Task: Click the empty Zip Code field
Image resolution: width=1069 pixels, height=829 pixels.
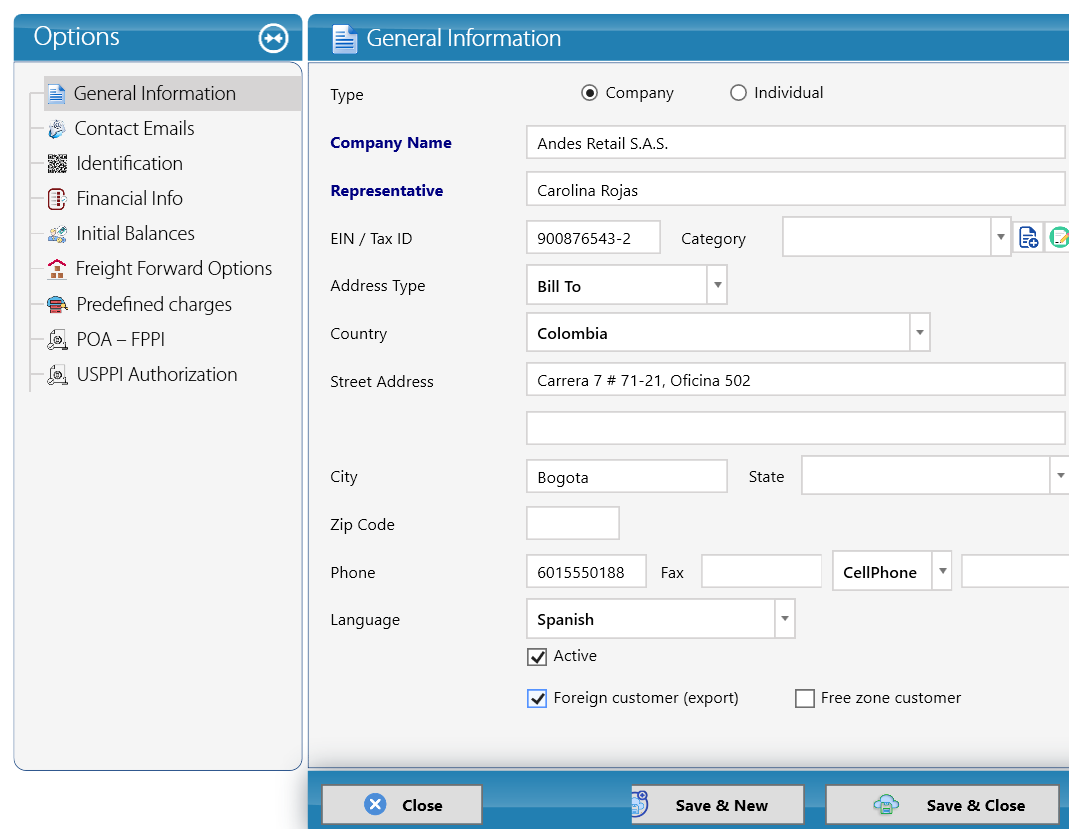Action: [573, 523]
